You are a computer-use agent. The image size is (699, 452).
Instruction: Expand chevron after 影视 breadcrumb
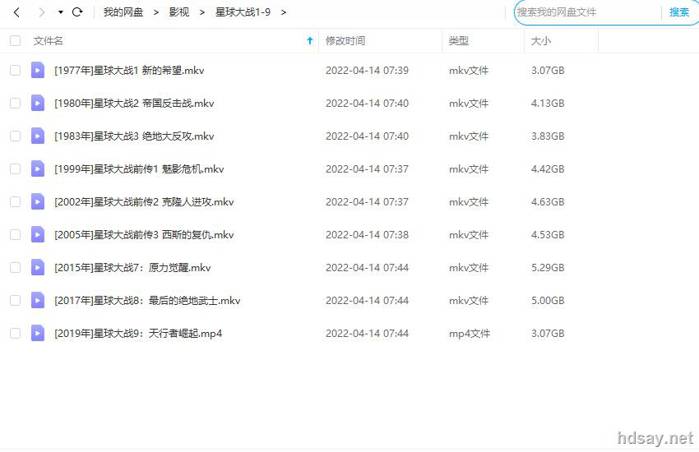pyautogui.click(x=202, y=12)
